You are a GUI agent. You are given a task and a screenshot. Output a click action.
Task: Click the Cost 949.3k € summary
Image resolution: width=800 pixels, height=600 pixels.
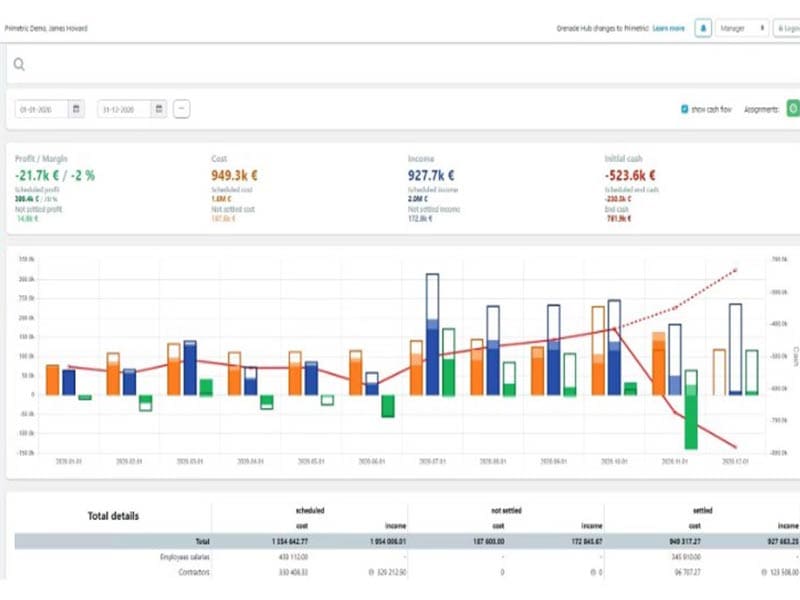236,175
